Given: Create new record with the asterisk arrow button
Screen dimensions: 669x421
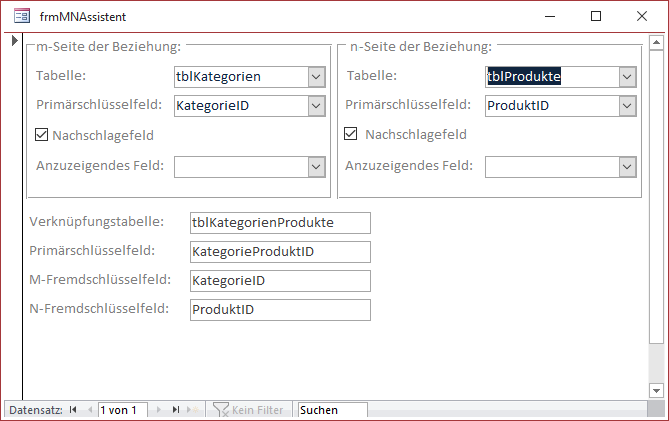Looking at the screenshot, I should click(192, 410).
